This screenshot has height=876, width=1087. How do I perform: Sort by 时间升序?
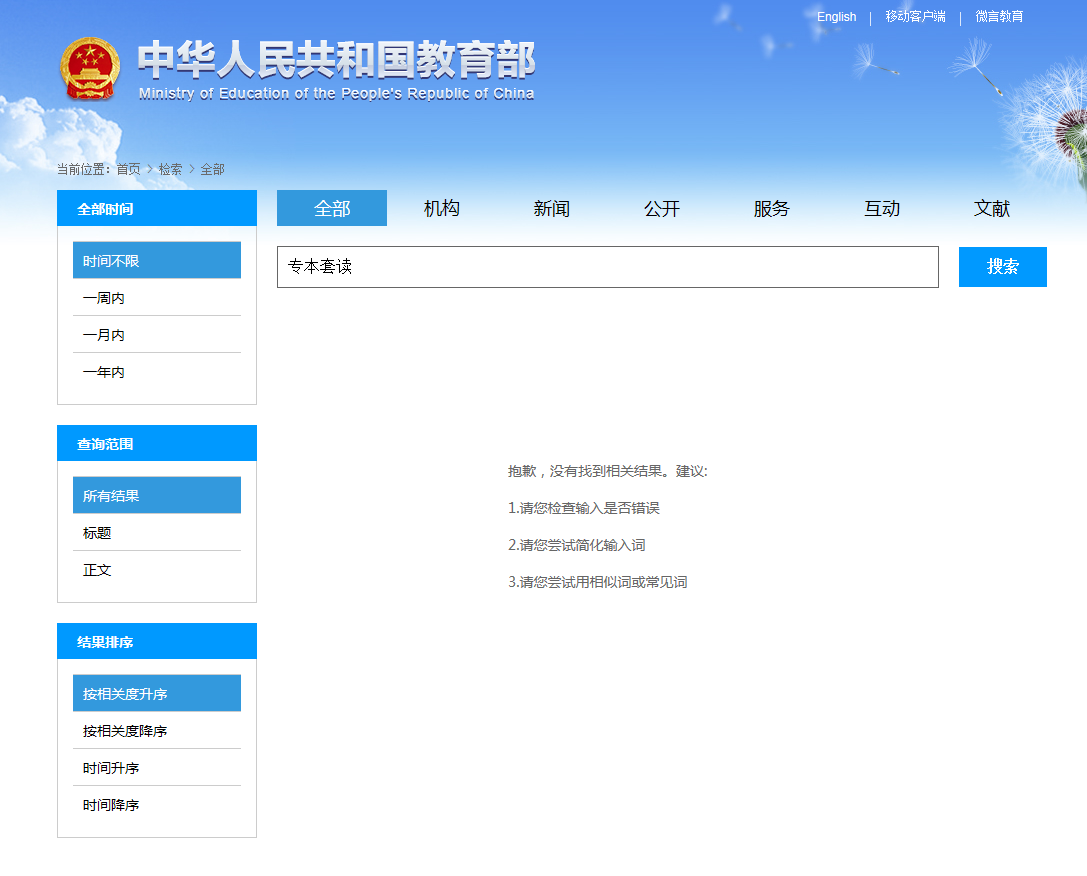pyautogui.click(x=157, y=768)
